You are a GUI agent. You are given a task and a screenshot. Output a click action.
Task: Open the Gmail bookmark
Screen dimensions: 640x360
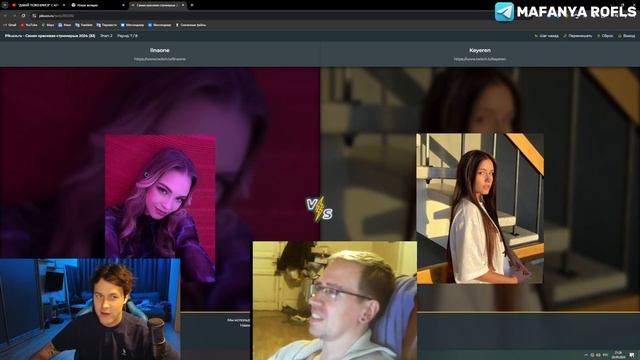(10, 25)
